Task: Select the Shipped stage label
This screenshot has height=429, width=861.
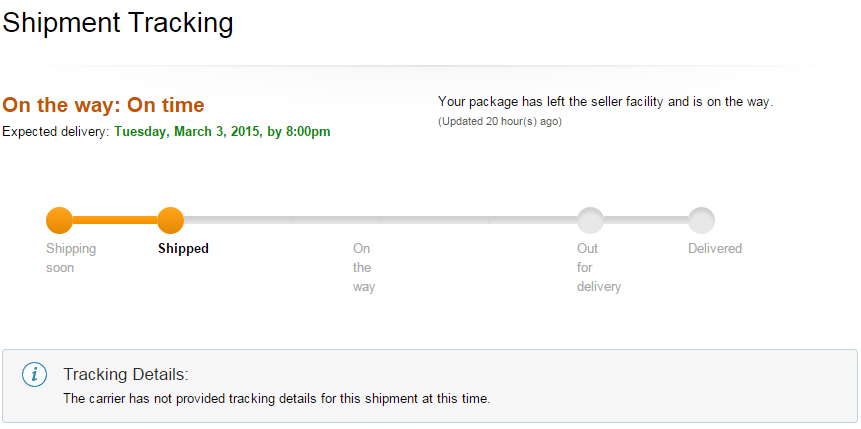Action: coord(183,248)
